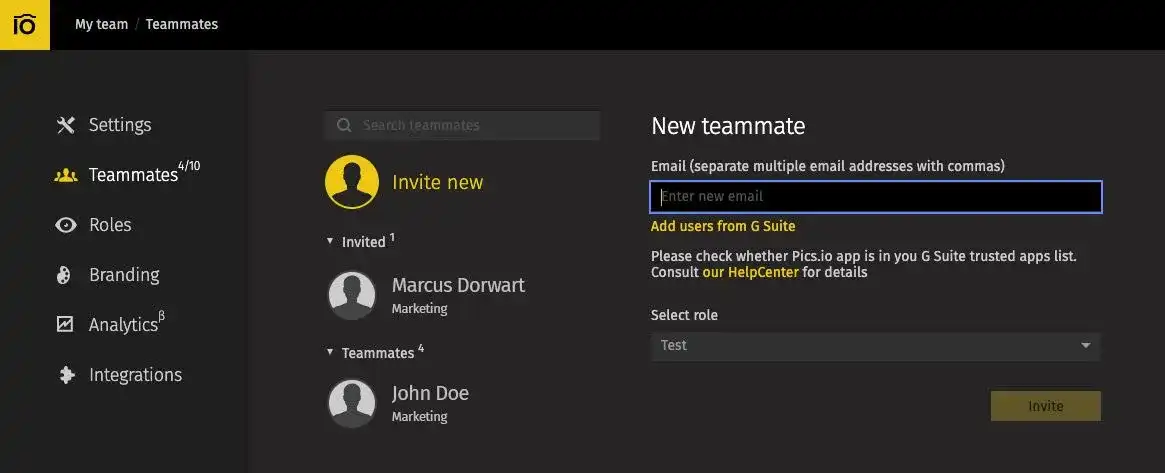Click the Enter new email field
1165x473 pixels.
pyautogui.click(x=876, y=197)
